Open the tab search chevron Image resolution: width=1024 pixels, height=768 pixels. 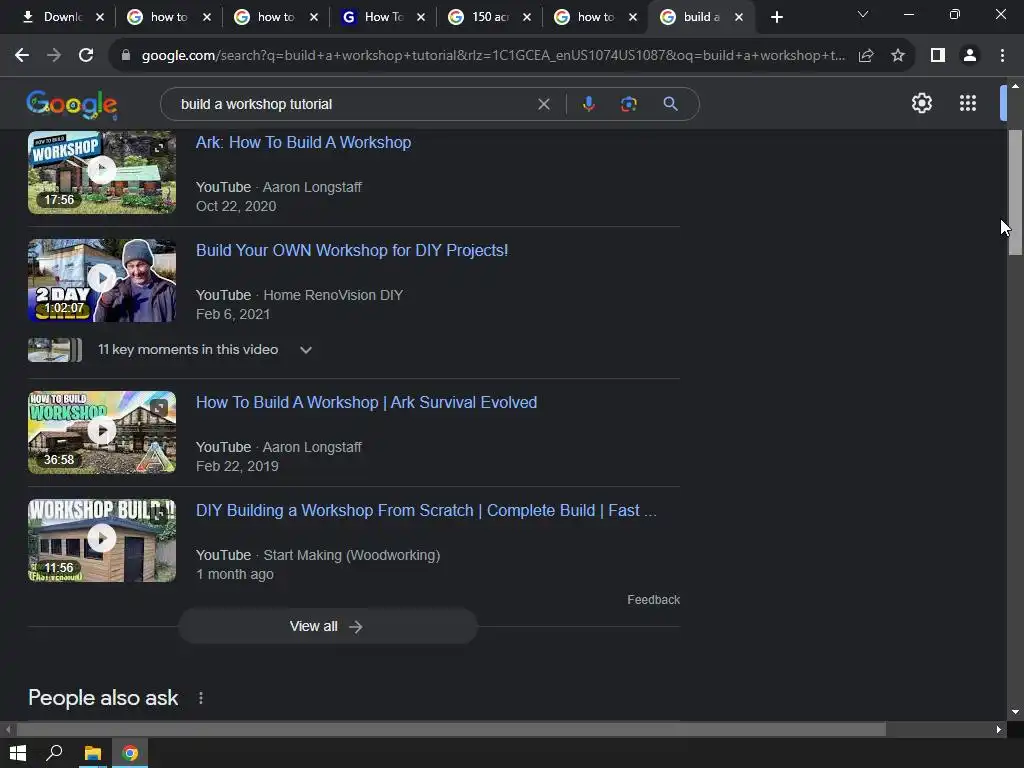pyautogui.click(x=863, y=14)
